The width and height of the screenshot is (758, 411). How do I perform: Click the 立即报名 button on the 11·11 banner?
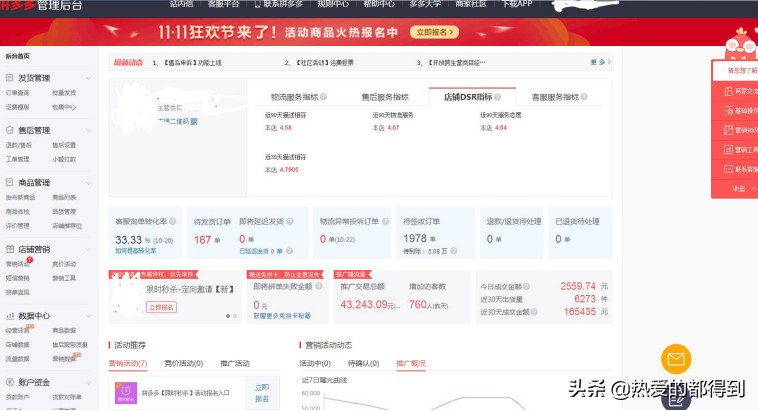(x=434, y=32)
